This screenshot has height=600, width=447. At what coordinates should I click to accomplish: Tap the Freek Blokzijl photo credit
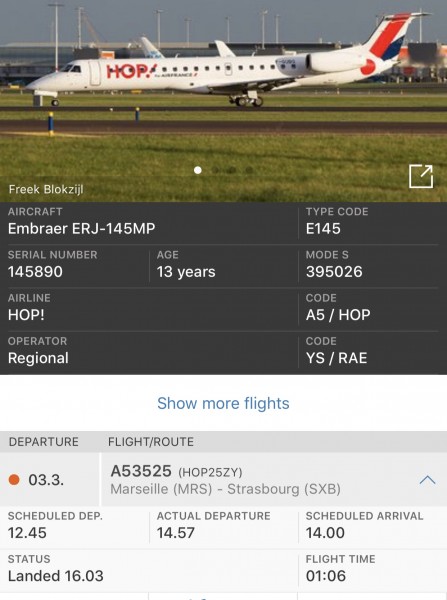coord(46,189)
